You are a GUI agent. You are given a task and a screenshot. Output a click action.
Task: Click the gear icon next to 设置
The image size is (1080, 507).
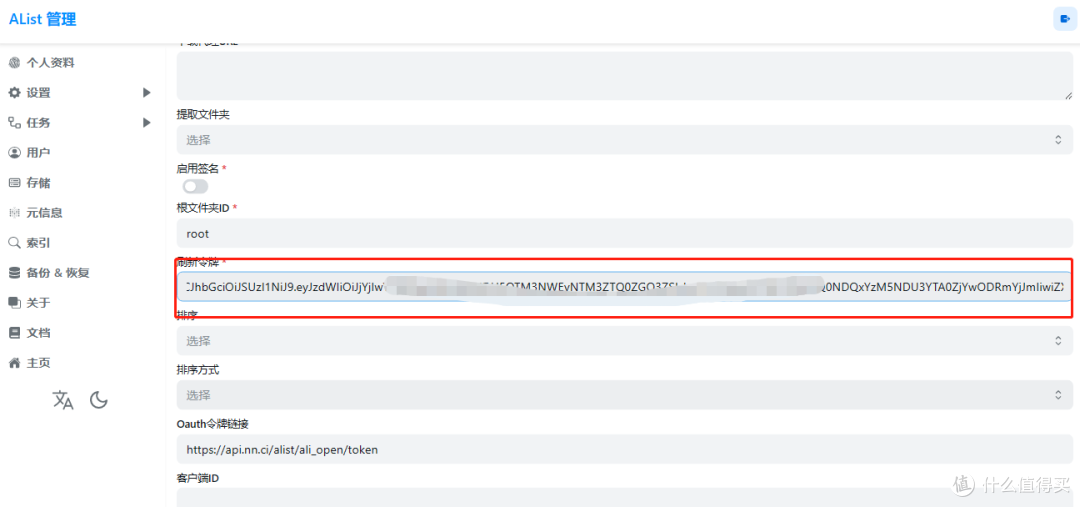14,93
